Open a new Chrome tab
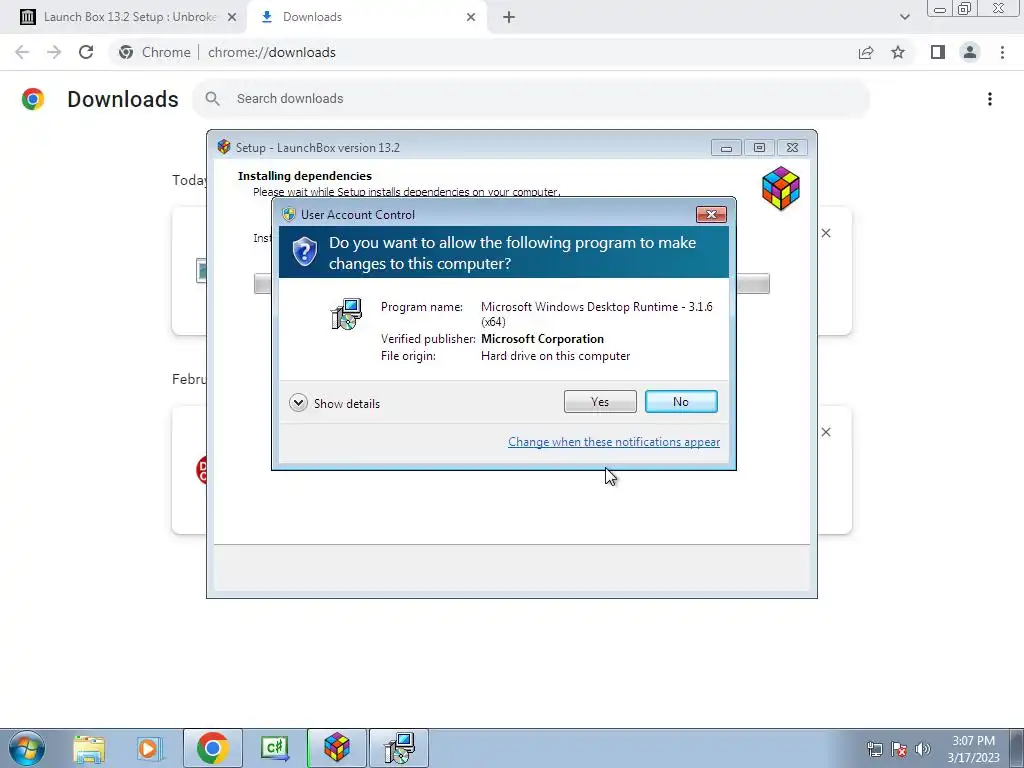The width and height of the screenshot is (1024, 768). tap(509, 17)
